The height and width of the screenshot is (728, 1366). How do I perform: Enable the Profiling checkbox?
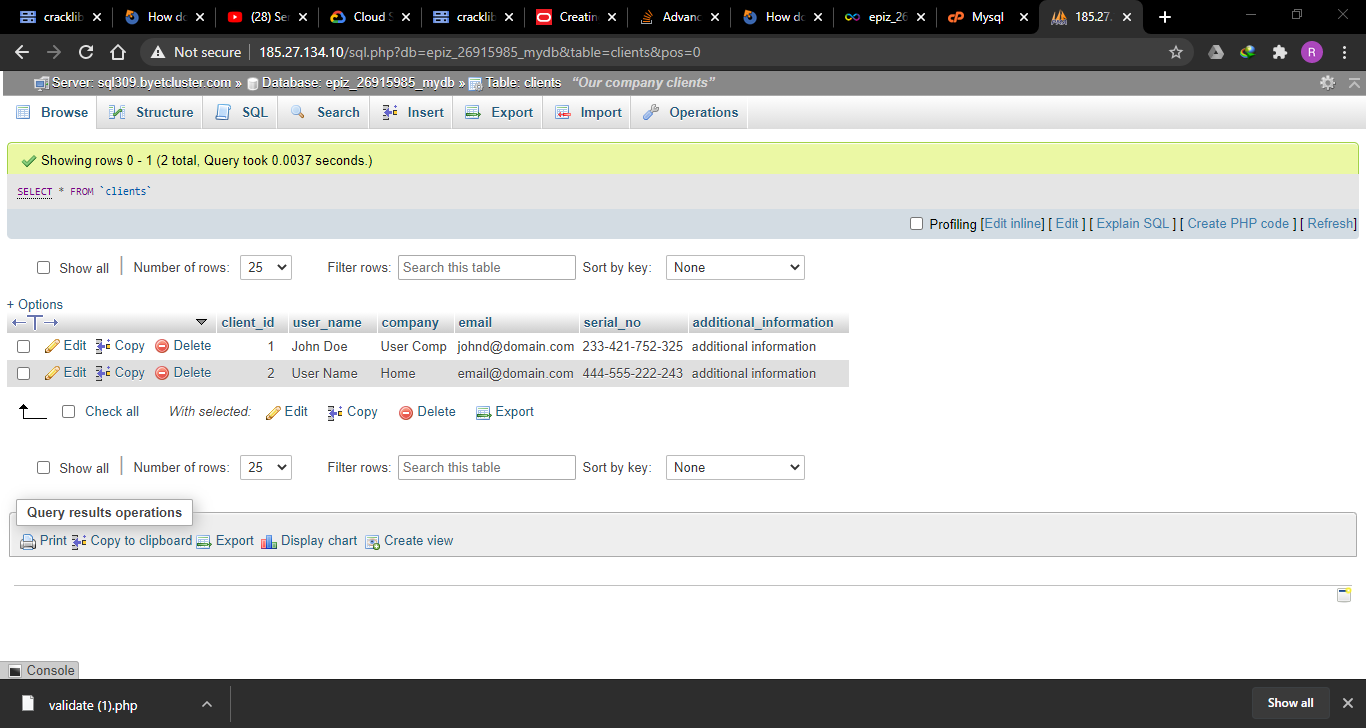click(916, 224)
